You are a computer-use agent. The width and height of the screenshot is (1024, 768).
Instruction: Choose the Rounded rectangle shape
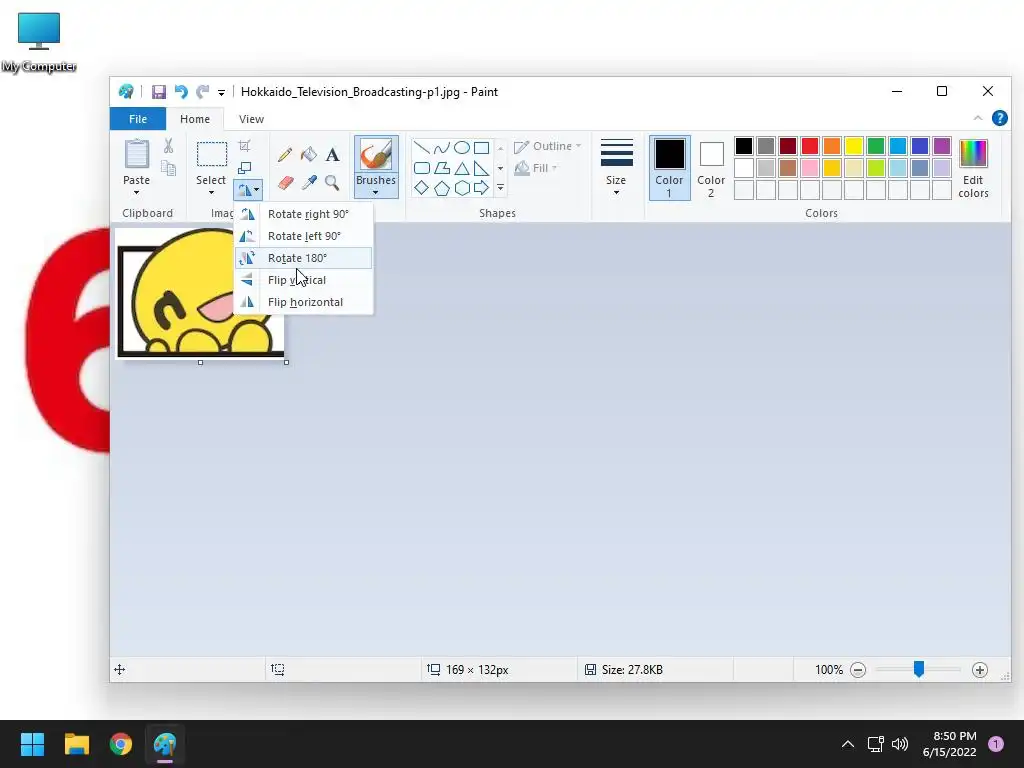(x=422, y=168)
